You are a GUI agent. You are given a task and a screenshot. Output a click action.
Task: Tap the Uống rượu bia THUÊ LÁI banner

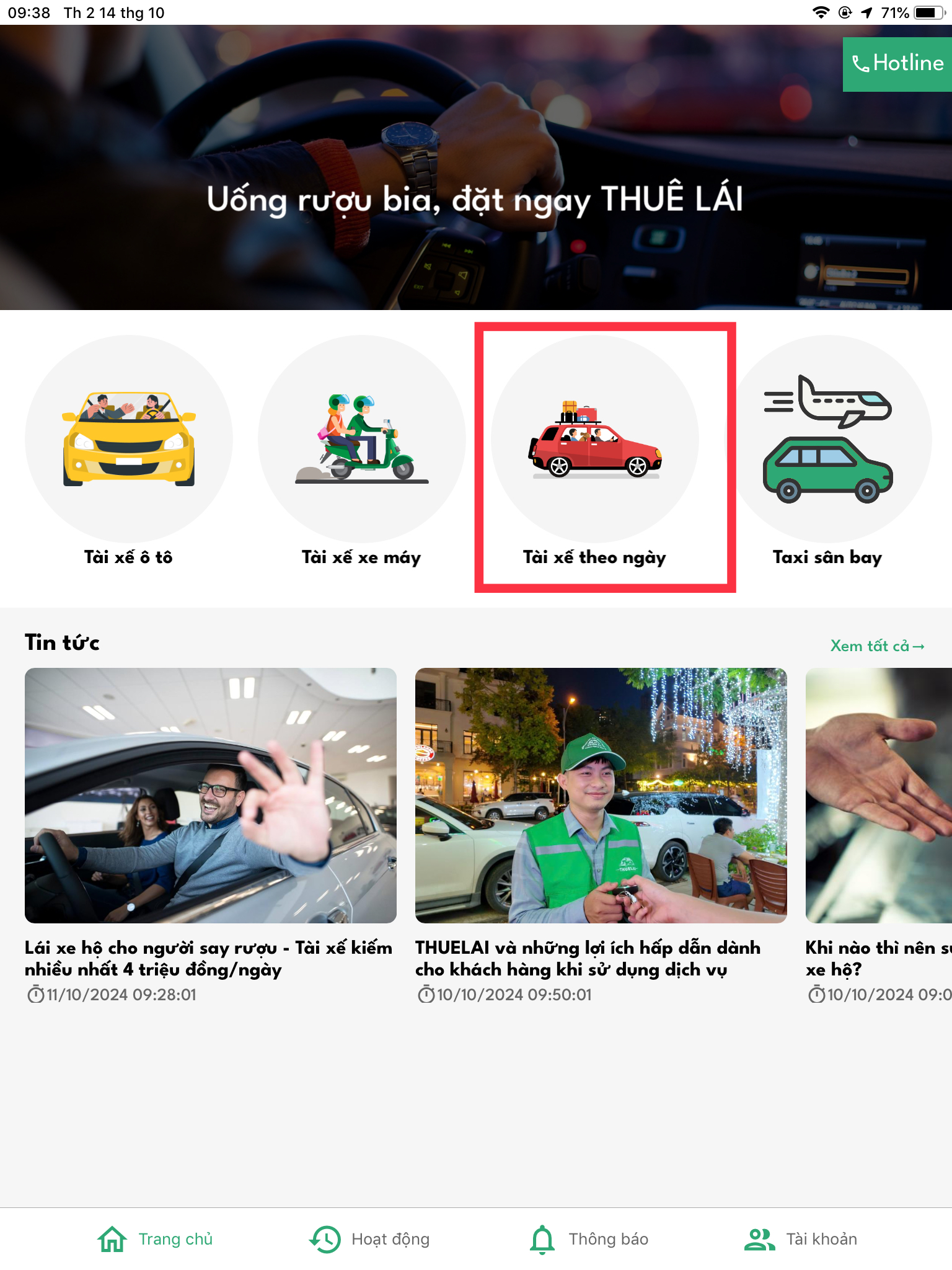[x=476, y=167]
